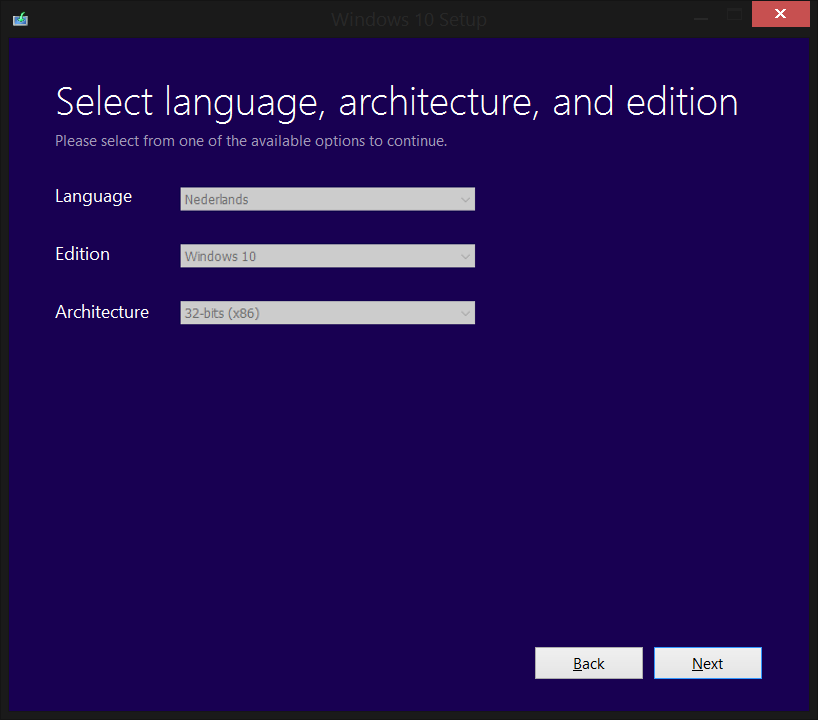Screen dimensions: 818x720
Task: Open the Language dropdown showing Nederlands
Action: 328,199
